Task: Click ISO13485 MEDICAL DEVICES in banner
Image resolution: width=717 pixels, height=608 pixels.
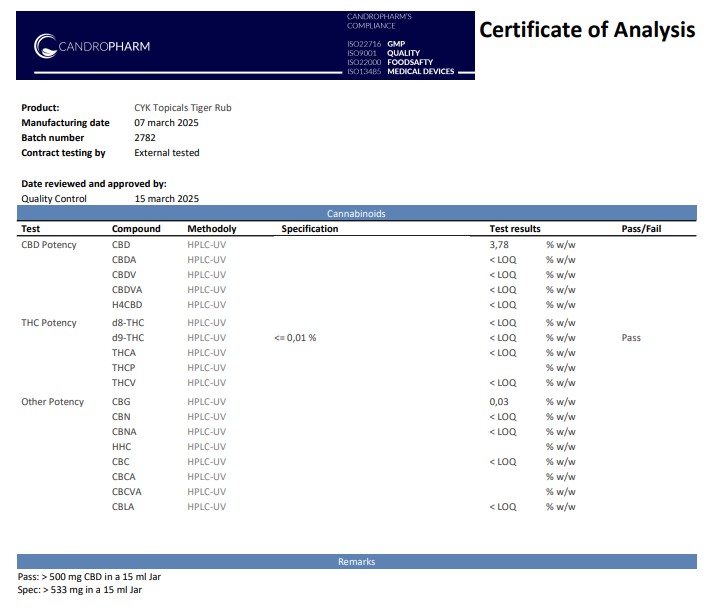Action: pyautogui.click(x=401, y=71)
